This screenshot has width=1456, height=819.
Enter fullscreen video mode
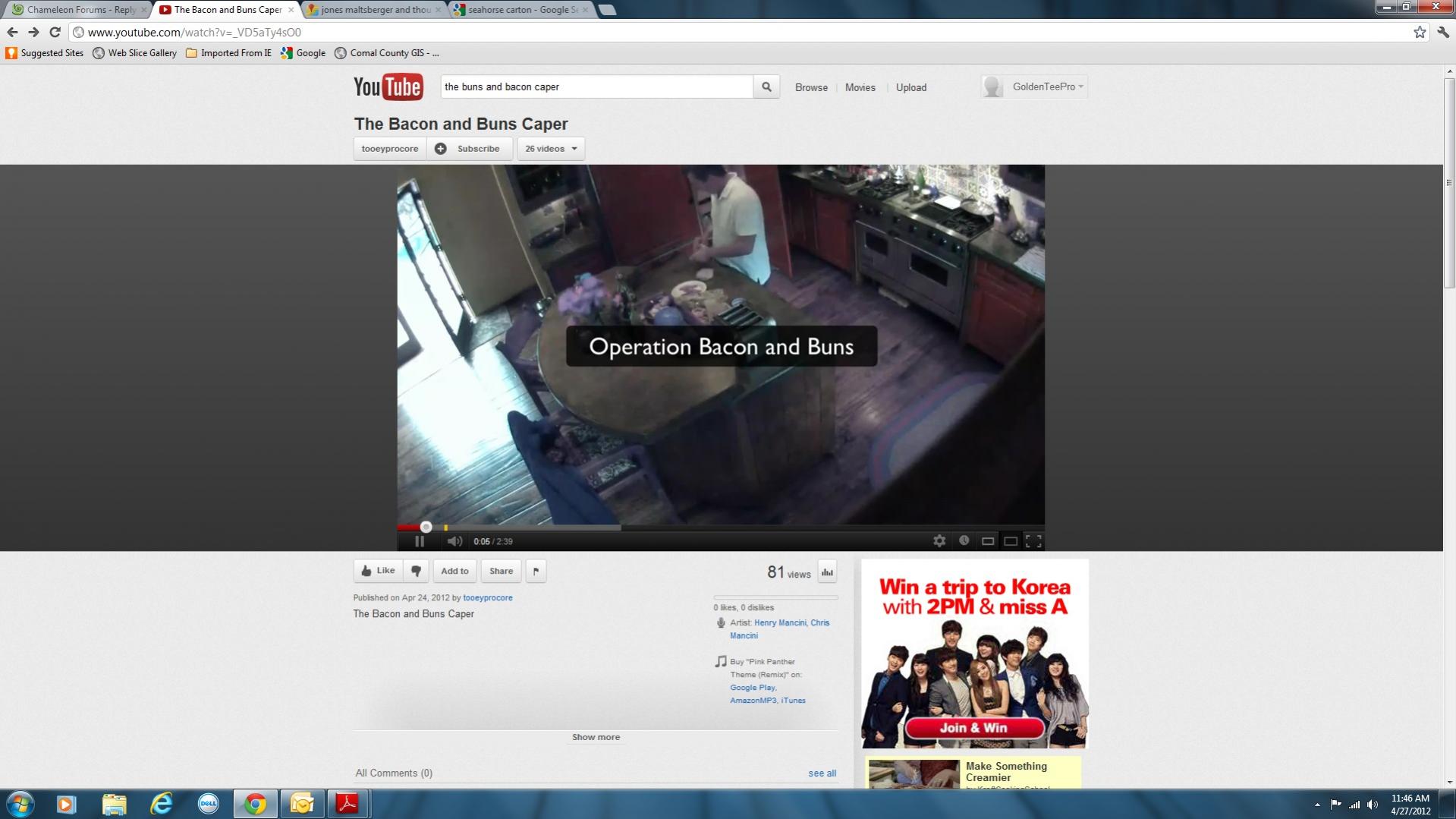(1033, 541)
